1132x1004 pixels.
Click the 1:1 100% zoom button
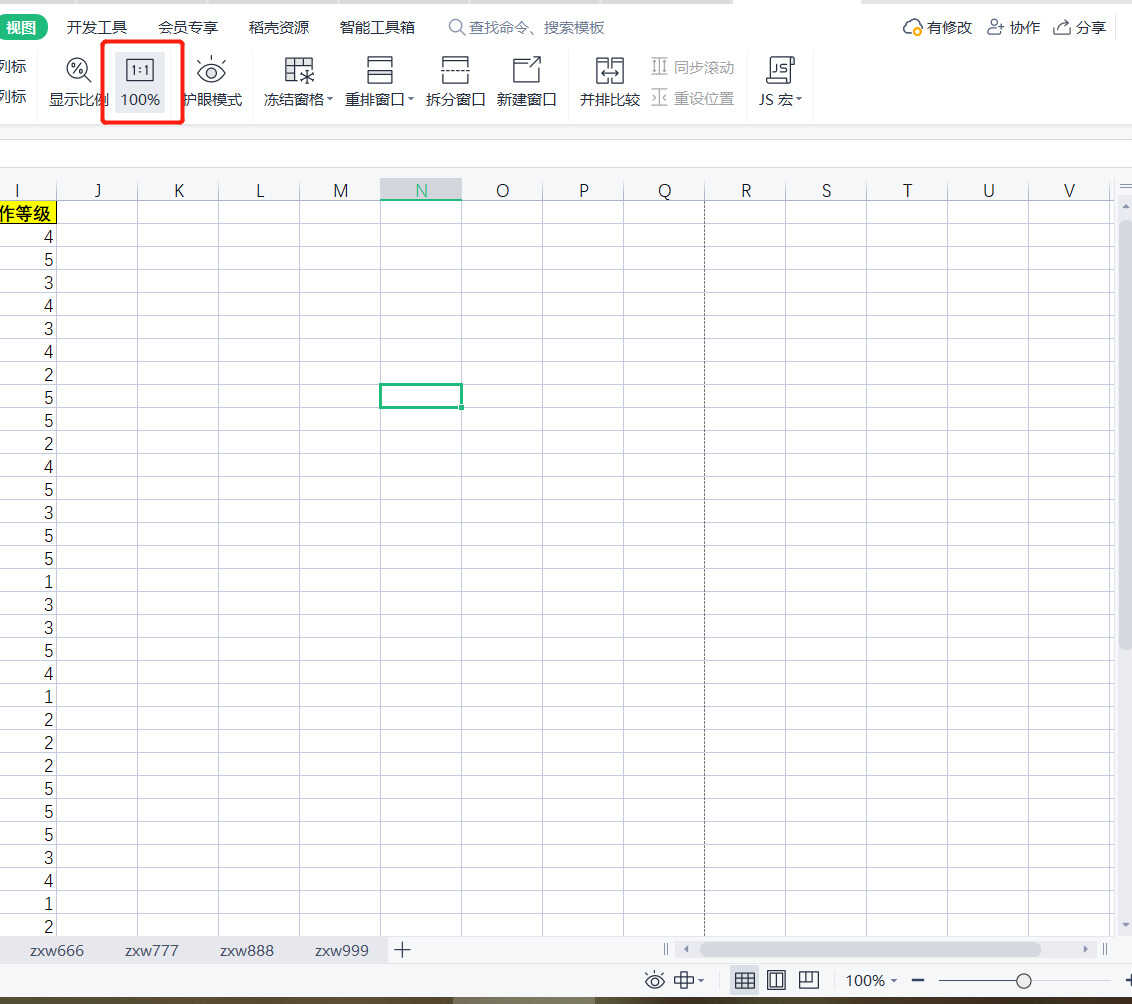pyautogui.click(x=140, y=81)
